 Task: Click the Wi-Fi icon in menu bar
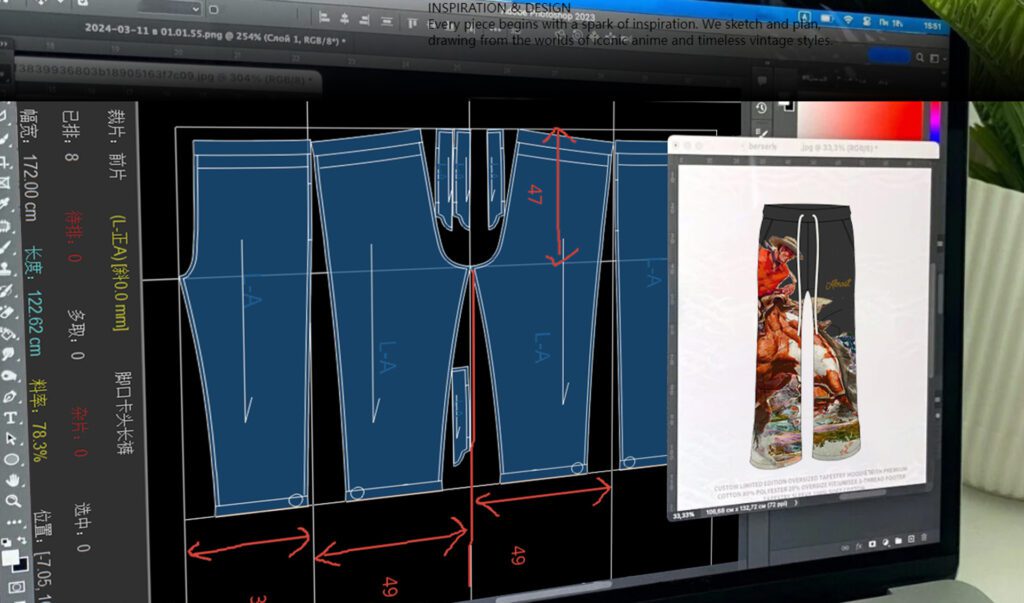848,20
